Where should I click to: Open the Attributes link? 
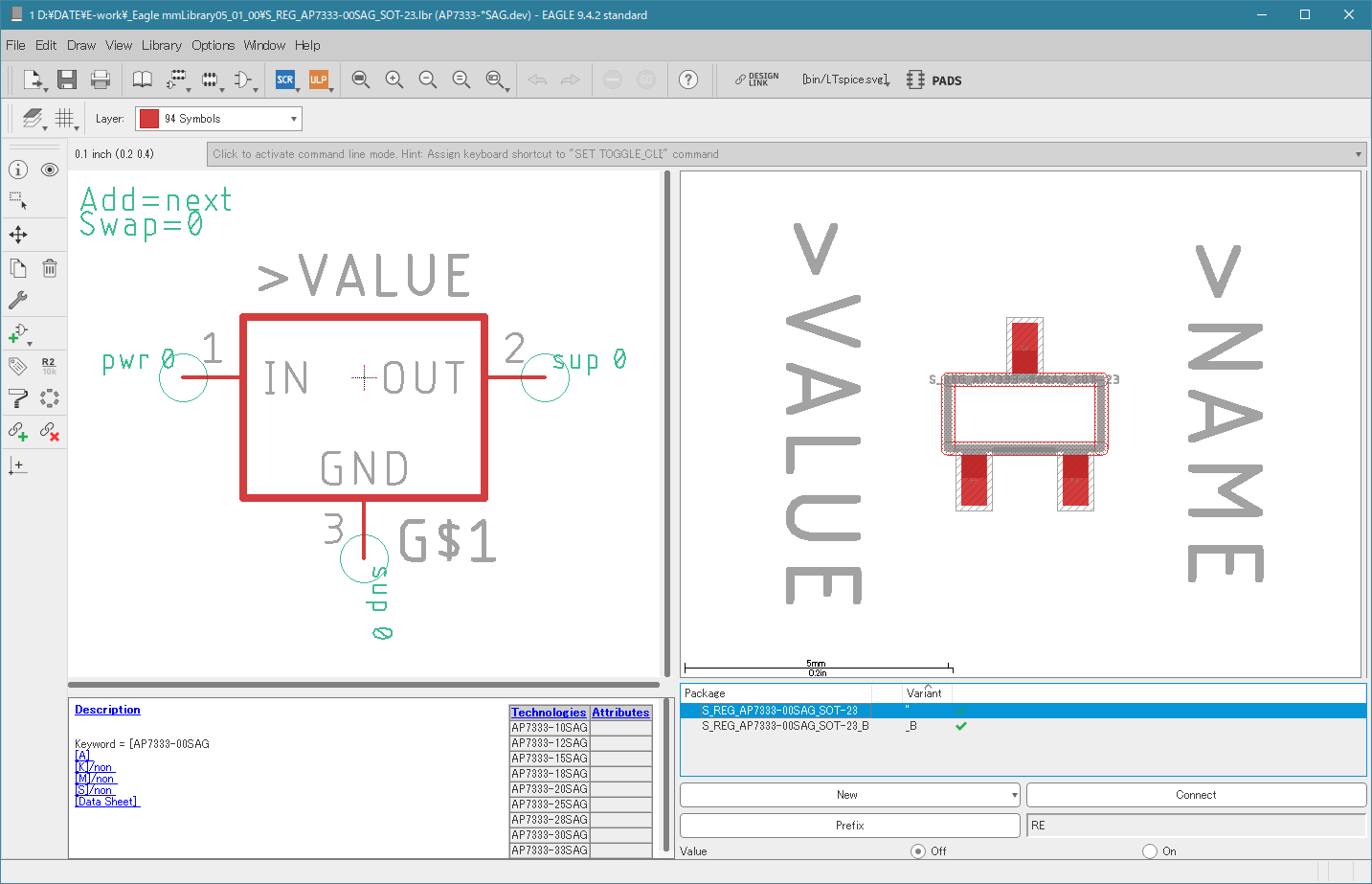[x=620, y=713]
